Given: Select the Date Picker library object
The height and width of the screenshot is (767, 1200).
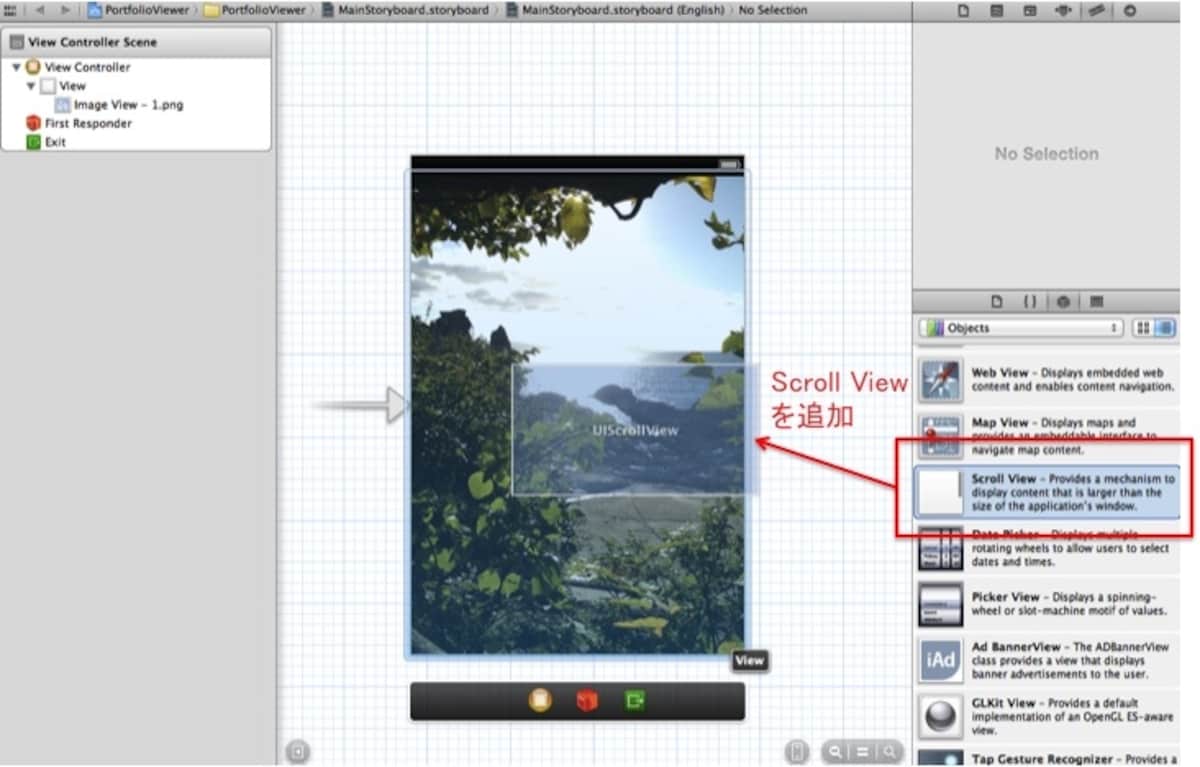Looking at the screenshot, I should point(1047,548).
